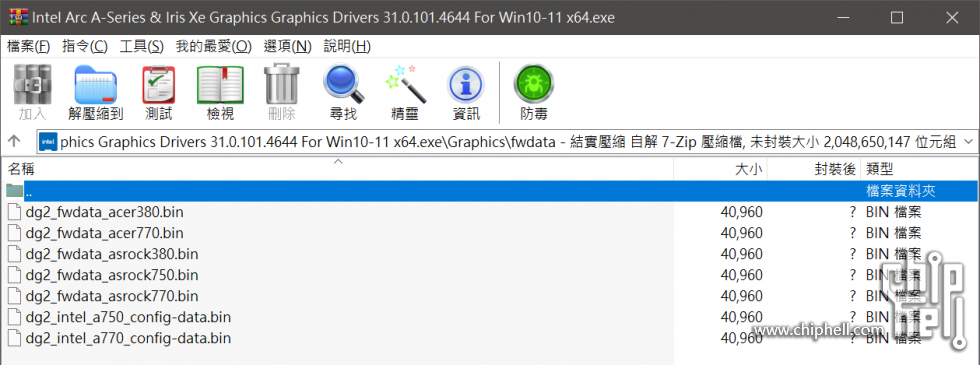Start the VirusScan (防毒) bug icon
Viewport: 980px width, 365px height.
(x=534, y=84)
